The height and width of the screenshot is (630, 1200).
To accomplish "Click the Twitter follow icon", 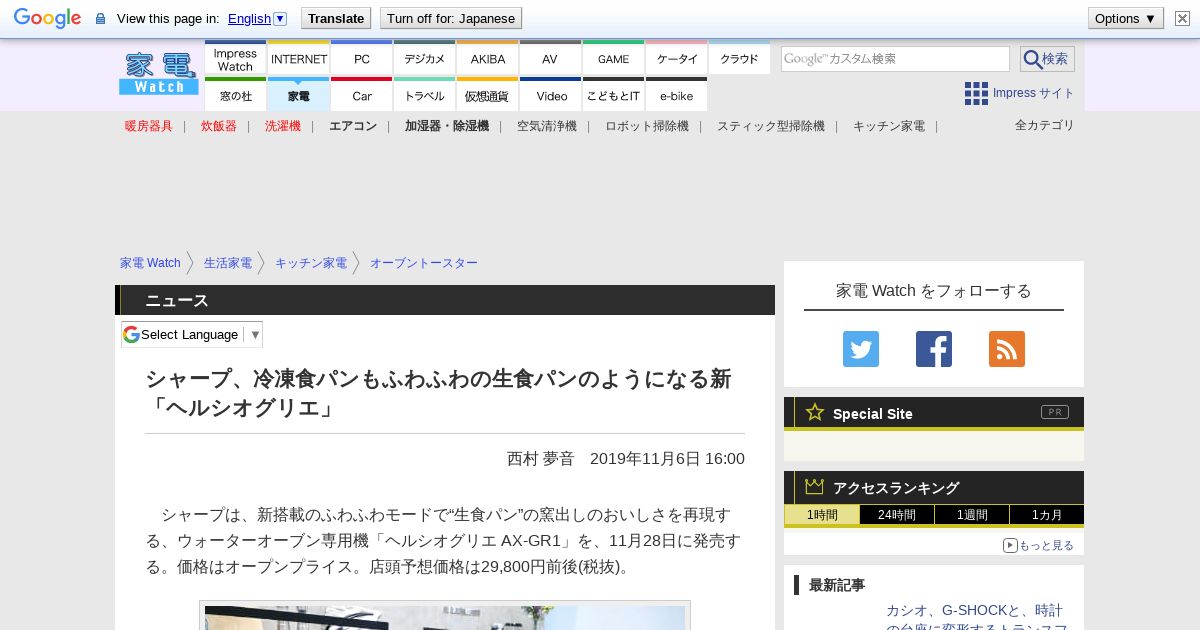I will pyautogui.click(x=861, y=349).
